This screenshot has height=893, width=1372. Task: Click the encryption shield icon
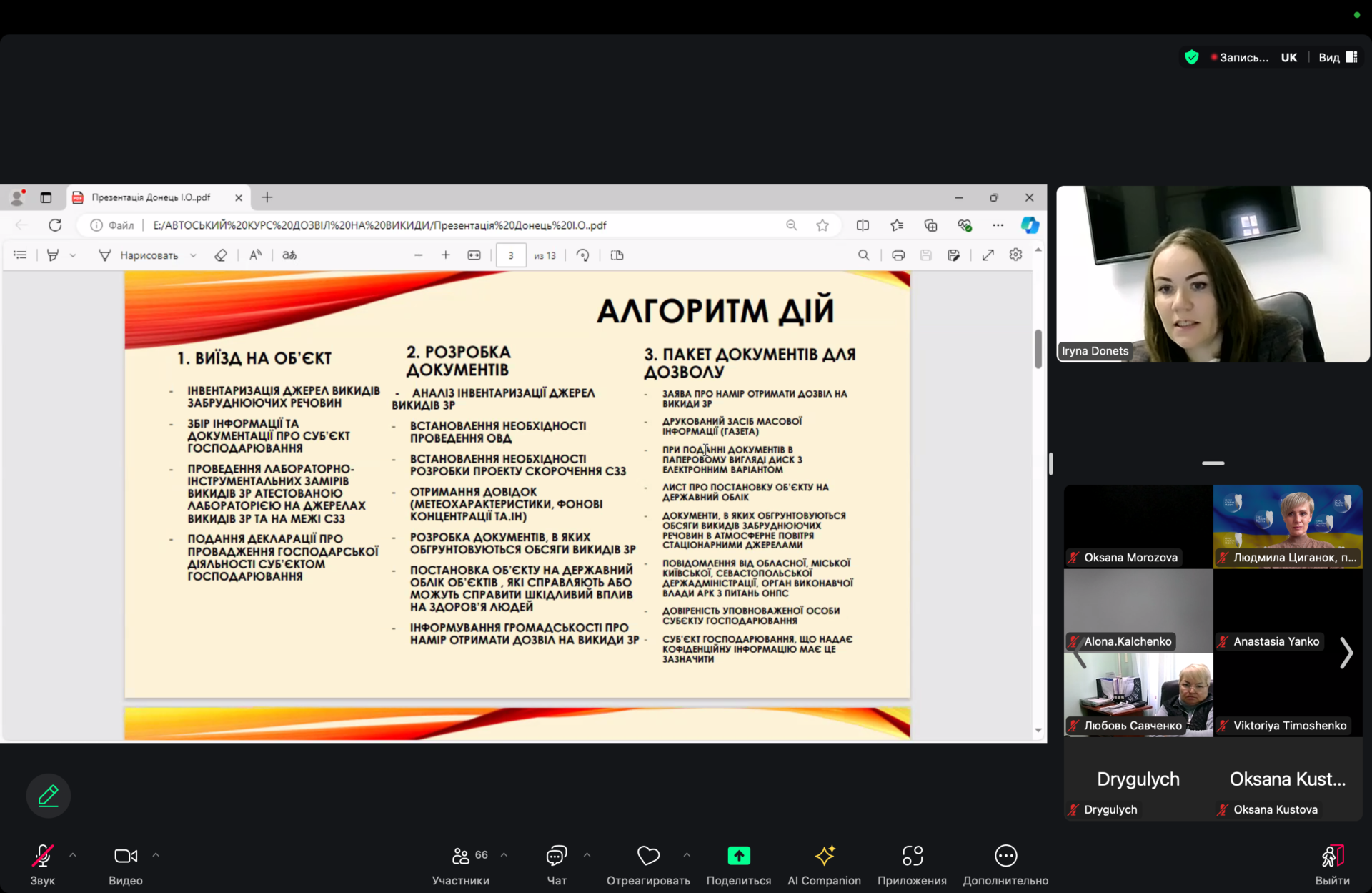(x=1191, y=57)
